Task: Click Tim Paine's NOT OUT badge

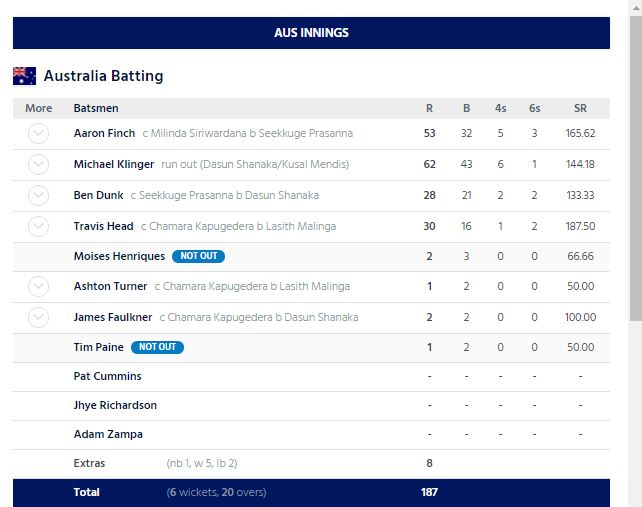Action: [x=158, y=347]
